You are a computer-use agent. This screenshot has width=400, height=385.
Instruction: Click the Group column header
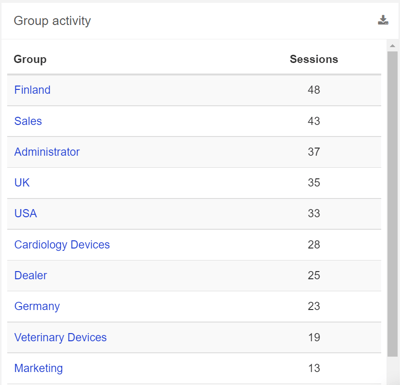(30, 59)
